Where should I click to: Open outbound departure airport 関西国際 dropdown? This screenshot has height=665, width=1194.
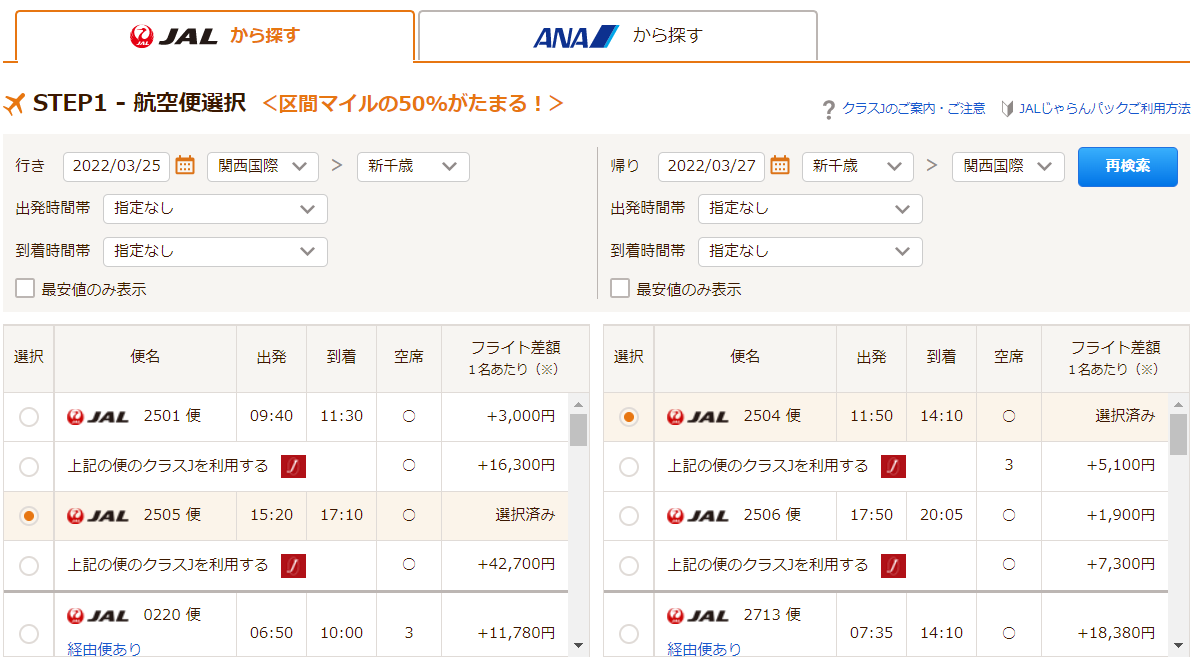coord(263,166)
